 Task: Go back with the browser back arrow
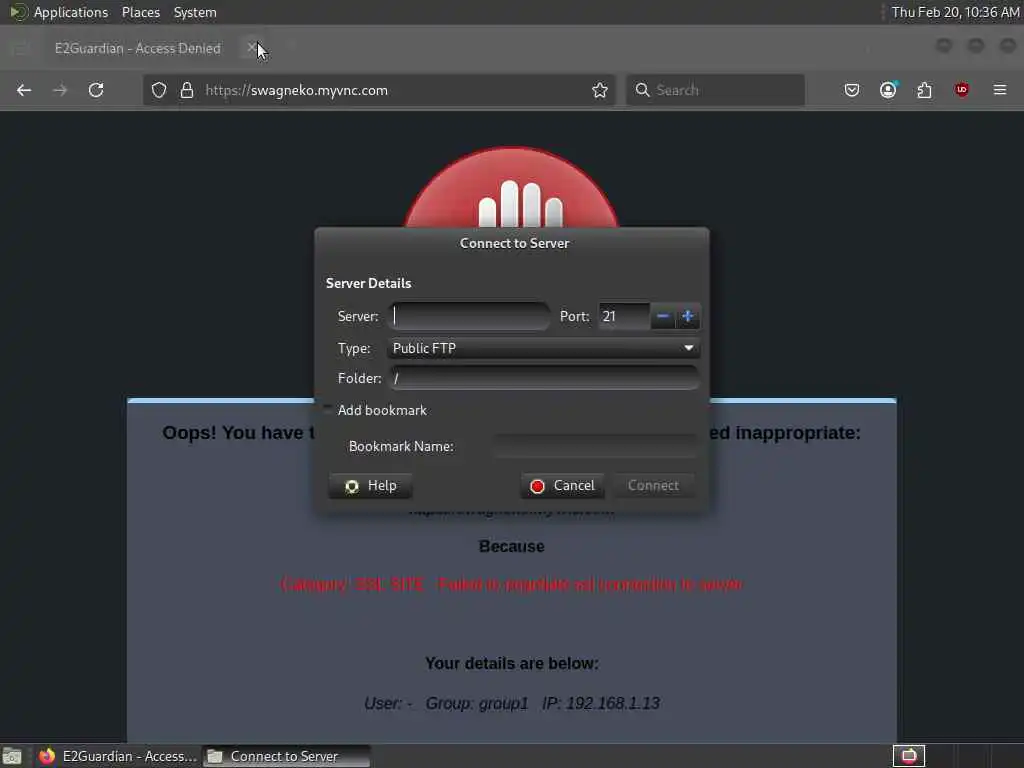point(24,90)
